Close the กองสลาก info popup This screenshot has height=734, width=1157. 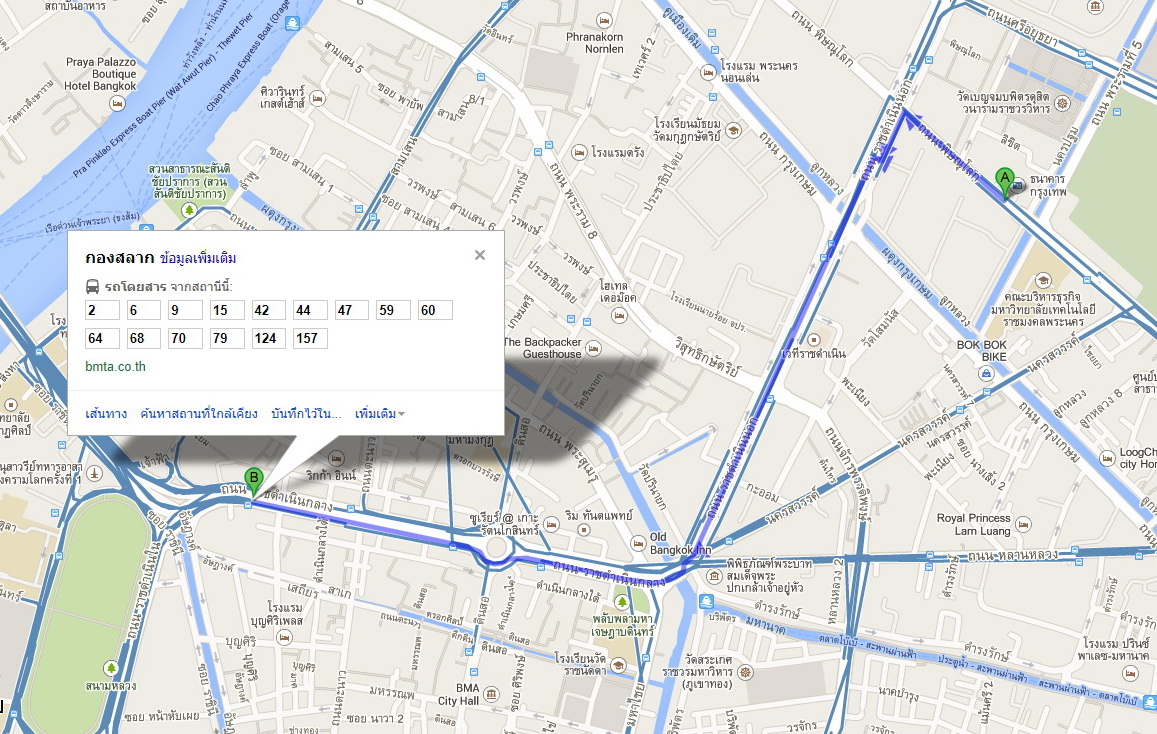[x=480, y=255]
